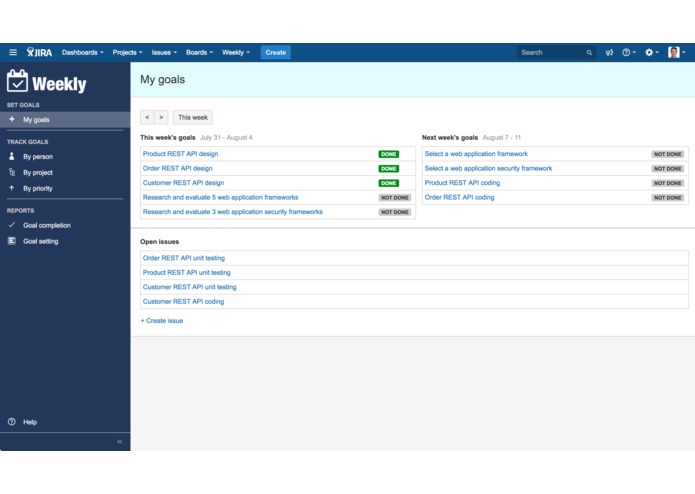This screenshot has height=494, width=695.
Task: Open the Goal setting report
Action: click(x=40, y=241)
